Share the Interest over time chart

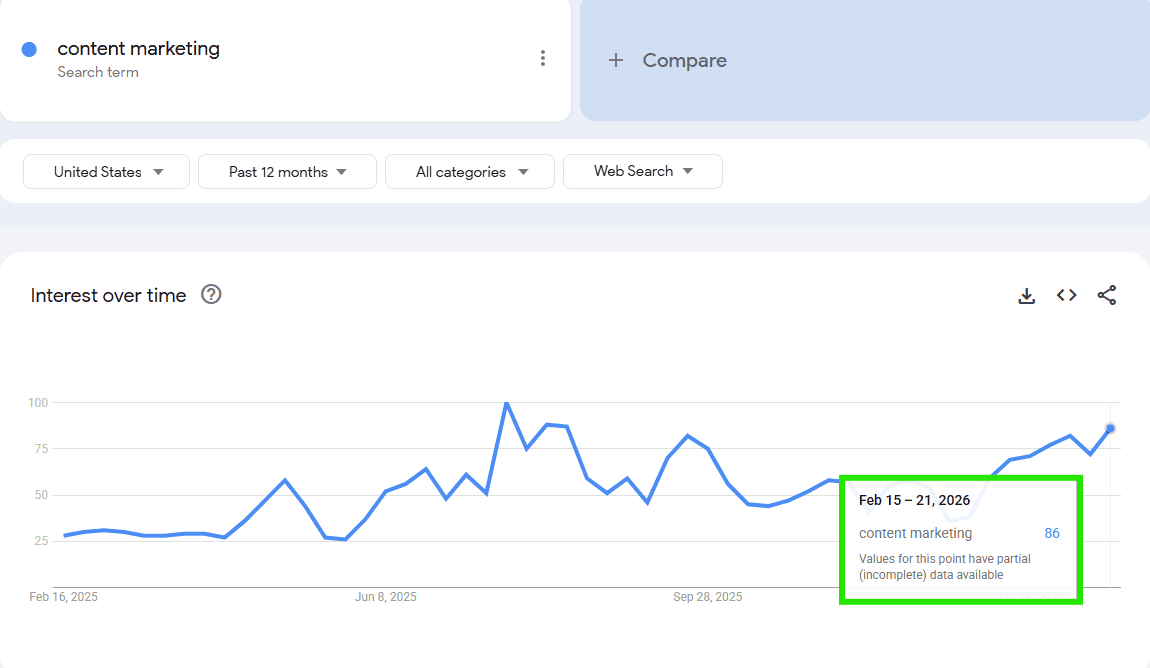tap(1106, 296)
